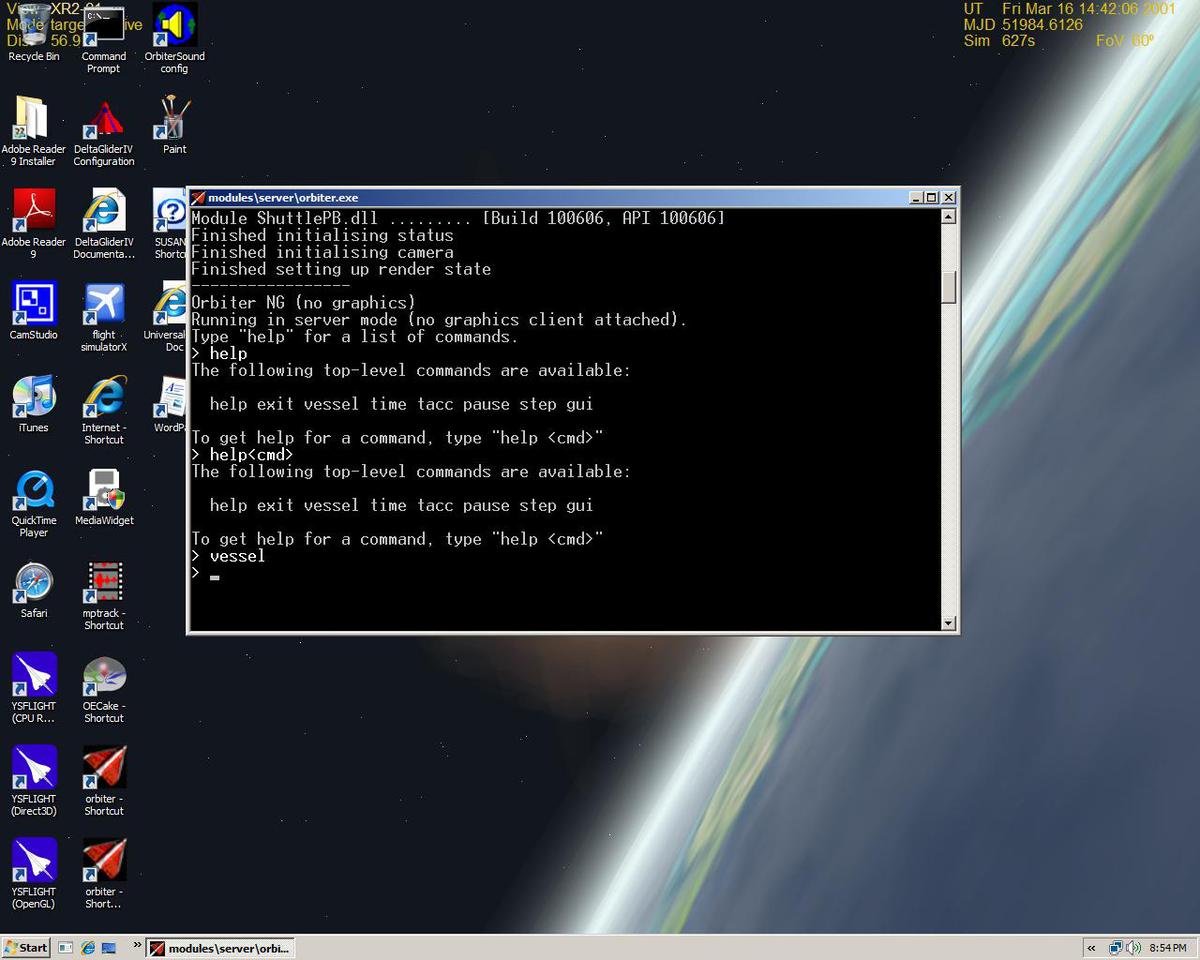Open the WordPad icon behind the console
Image resolution: width=1200 pixels, height=960 pixels.
(x=169, y=403)
